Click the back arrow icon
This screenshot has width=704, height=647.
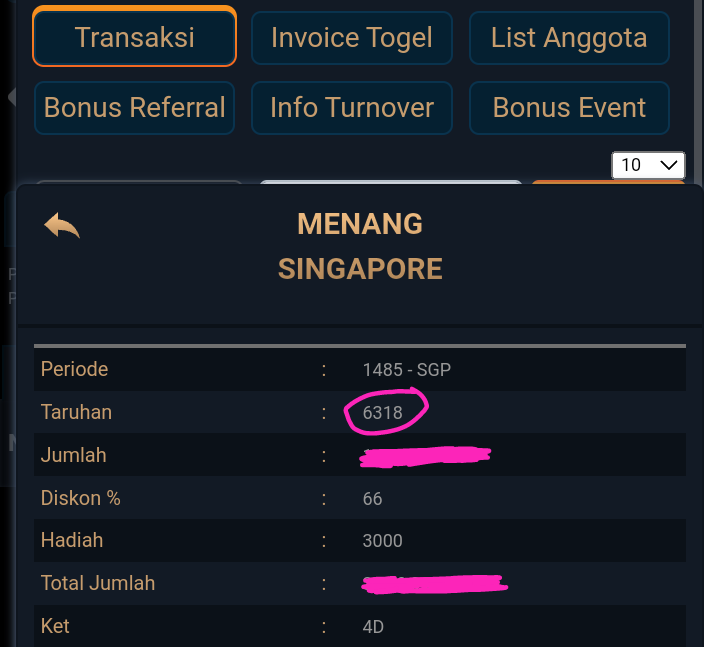coord(61,225)
